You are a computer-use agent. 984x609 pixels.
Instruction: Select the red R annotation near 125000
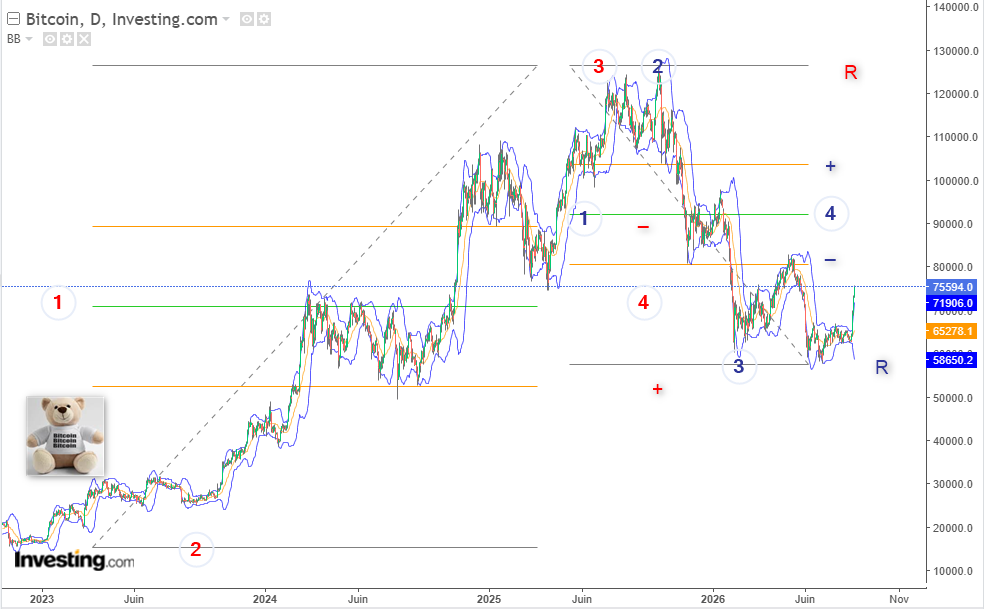pyautogui.click(x=850, y=72)
